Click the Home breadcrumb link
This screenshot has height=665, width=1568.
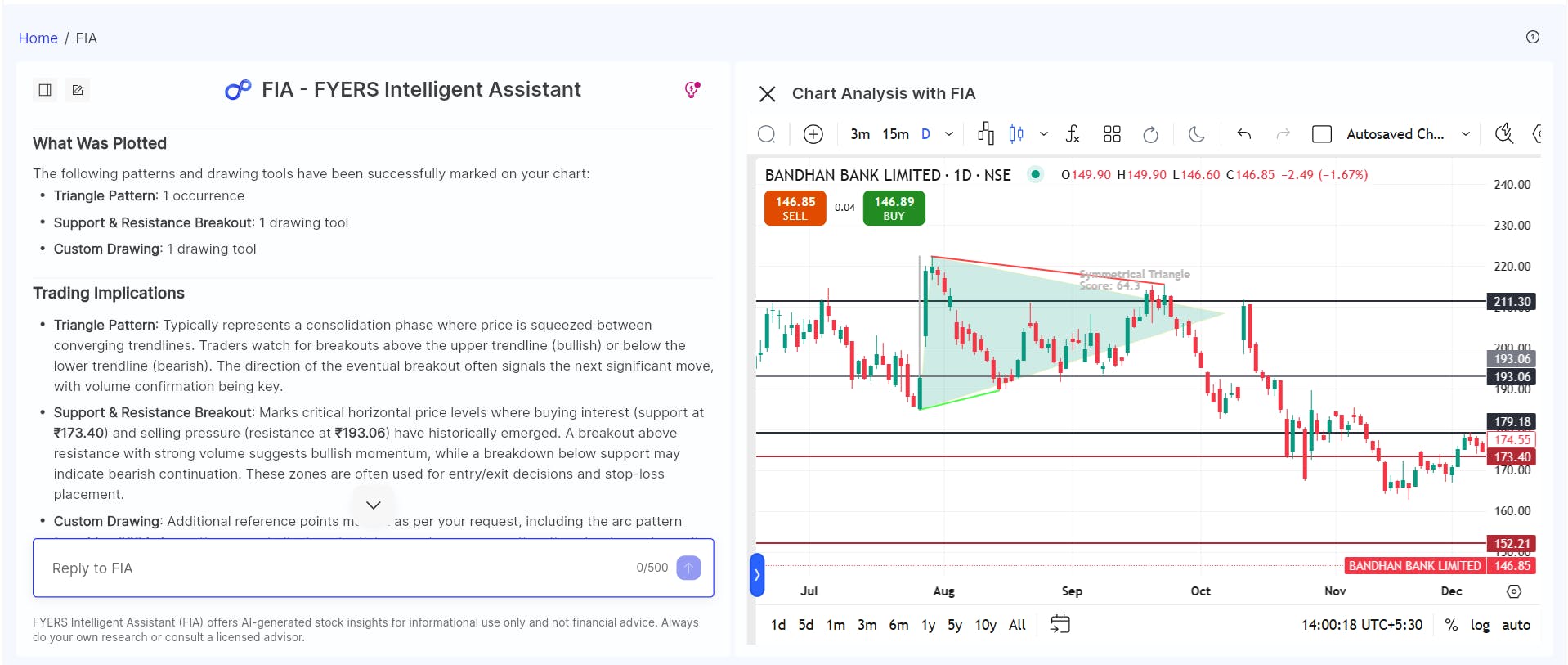pyautogui.click(x=38, y=38)
